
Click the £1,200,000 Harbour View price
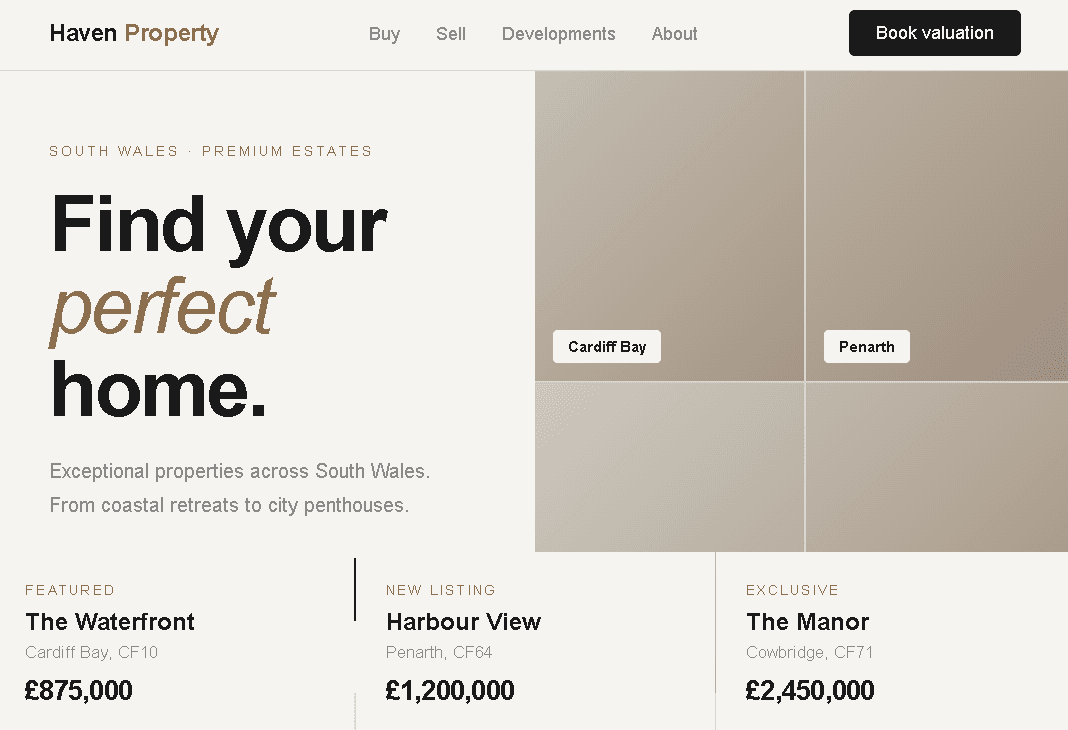tap(450, 690)
